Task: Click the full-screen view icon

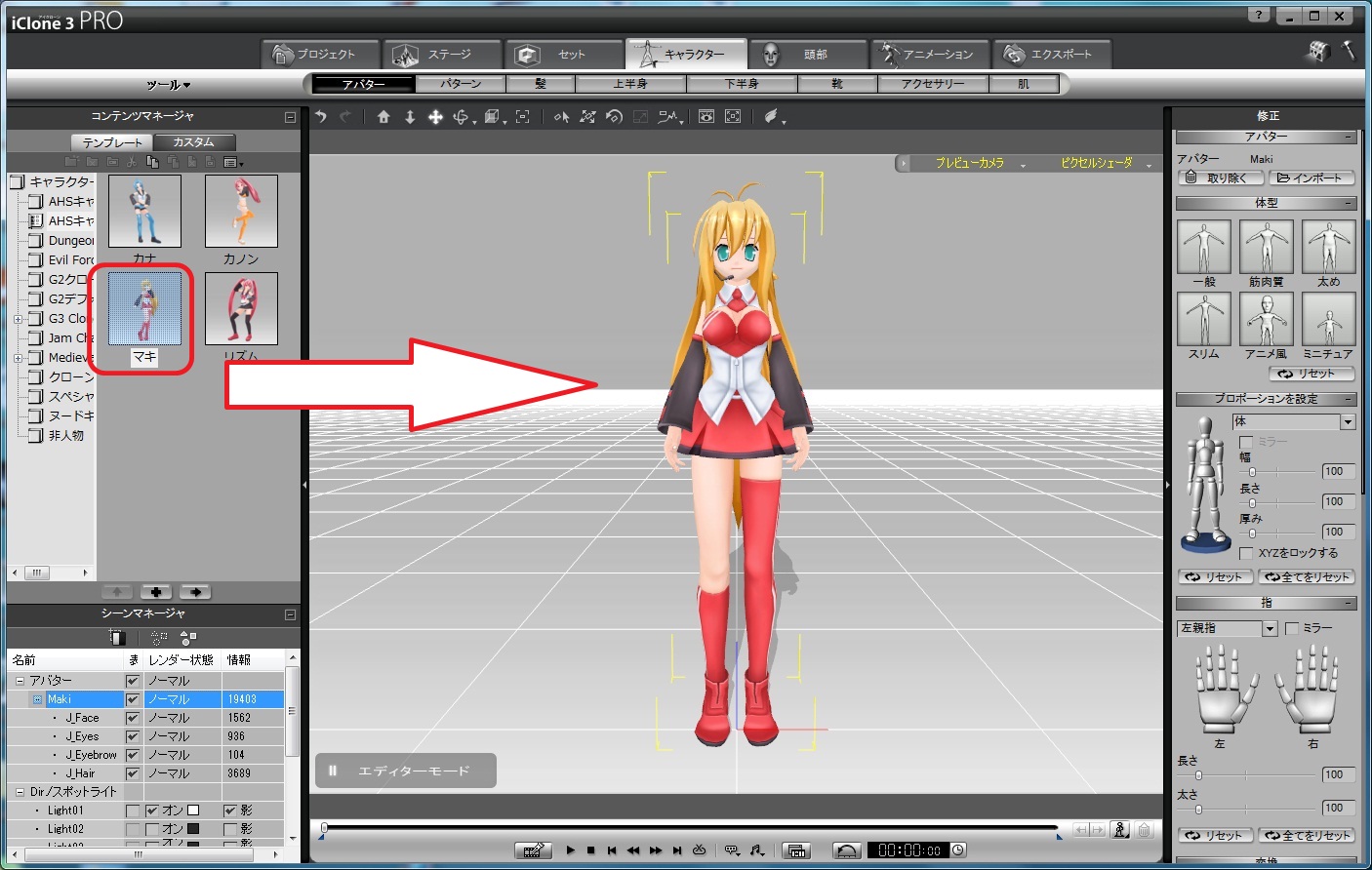Action: click(x=733, y=117)
